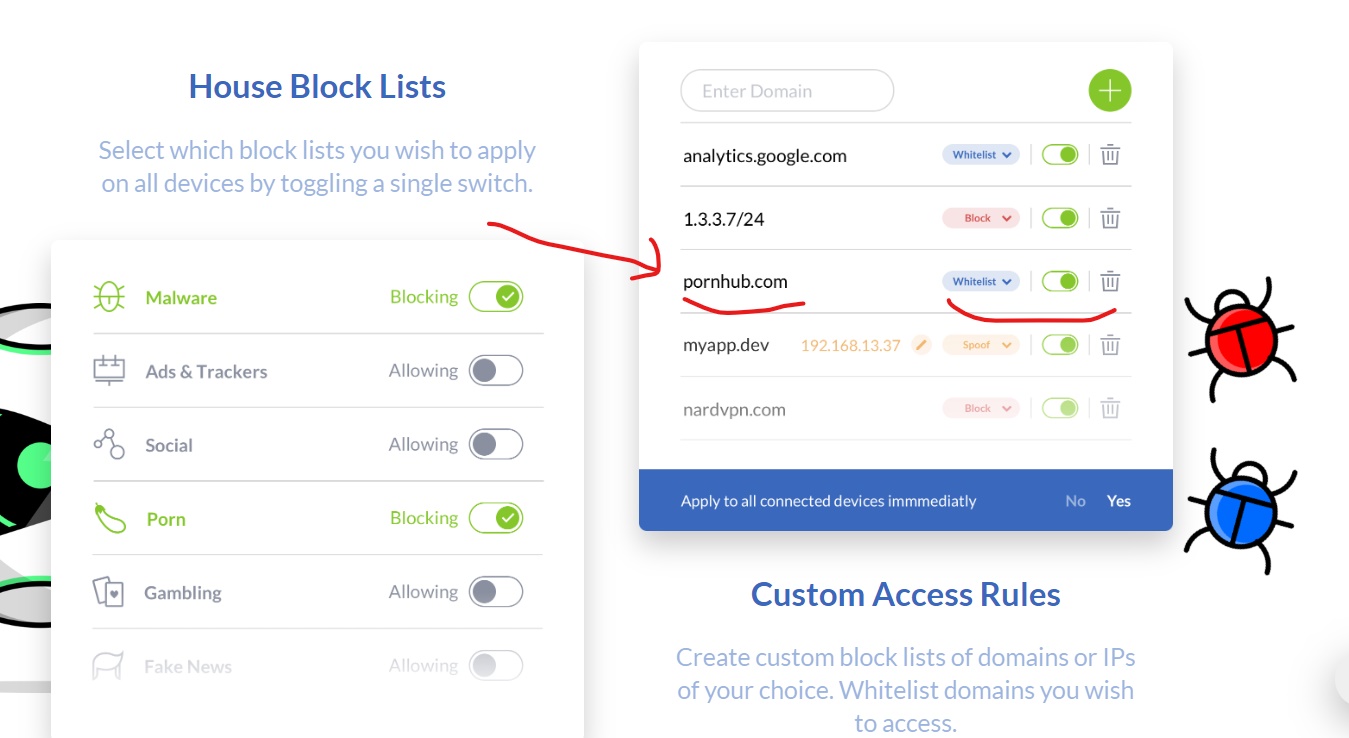Select the Porn block list label
The height and width of the screenshot is (738, 1349).
click(x=166, y=519)
